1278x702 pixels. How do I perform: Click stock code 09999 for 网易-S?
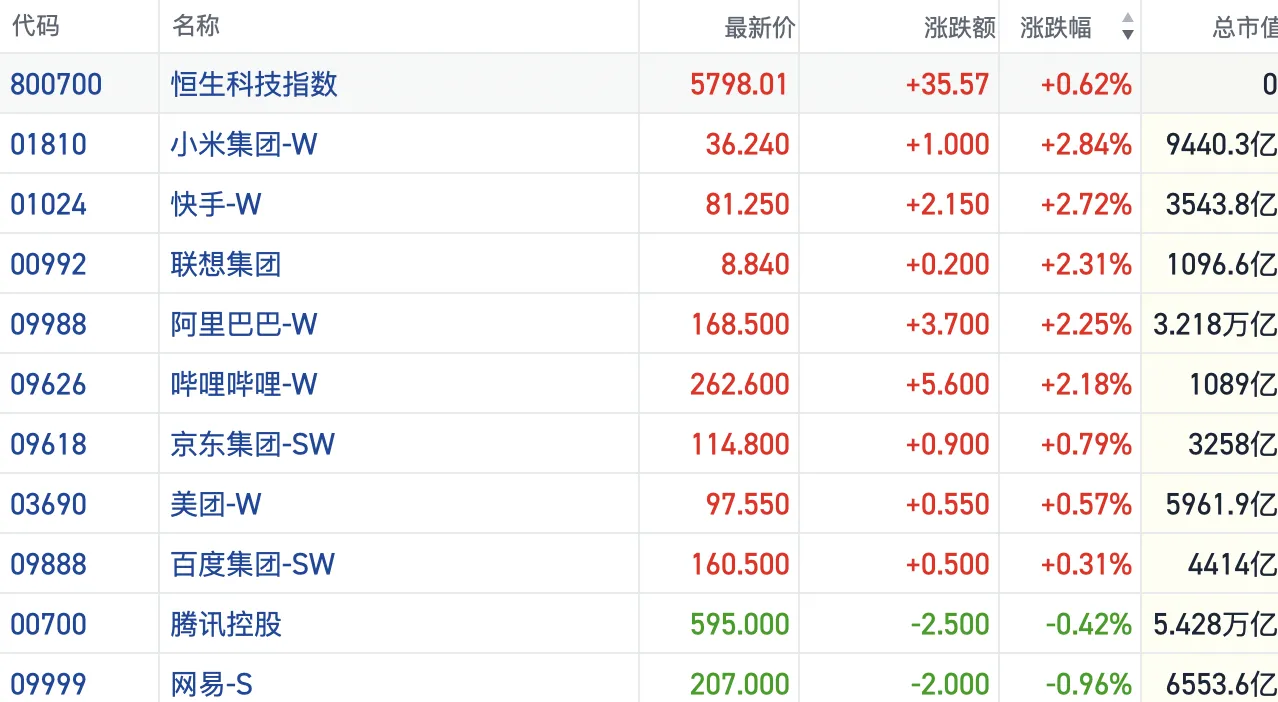[x=48, y=684]
